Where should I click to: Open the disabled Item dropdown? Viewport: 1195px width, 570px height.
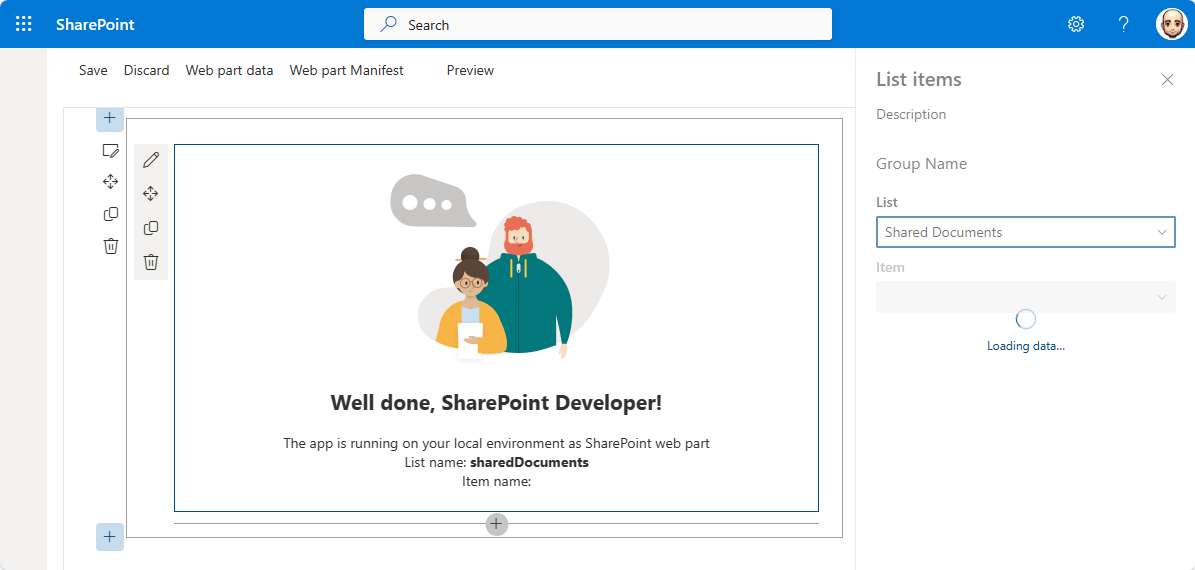click(1026, 296)
